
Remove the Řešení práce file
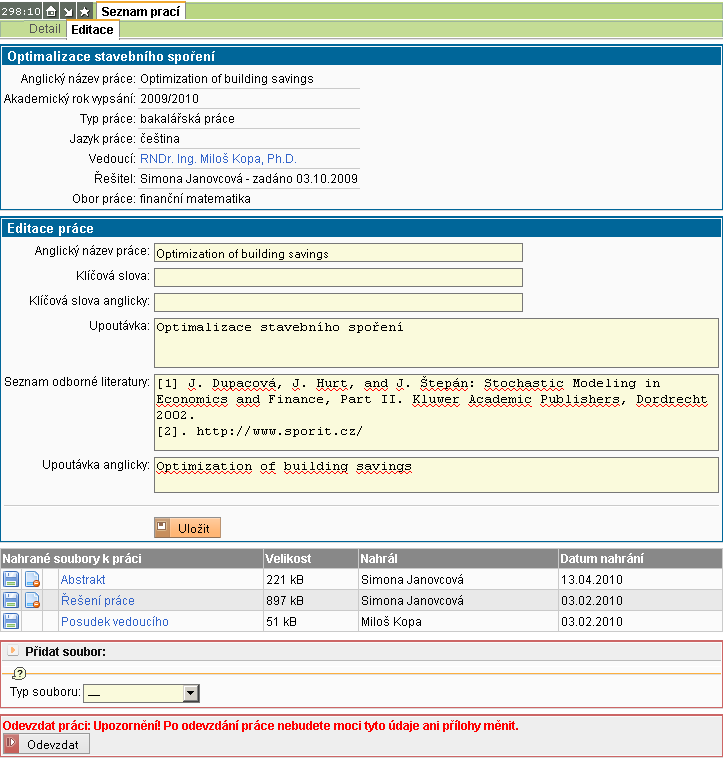tap(32, 600)
